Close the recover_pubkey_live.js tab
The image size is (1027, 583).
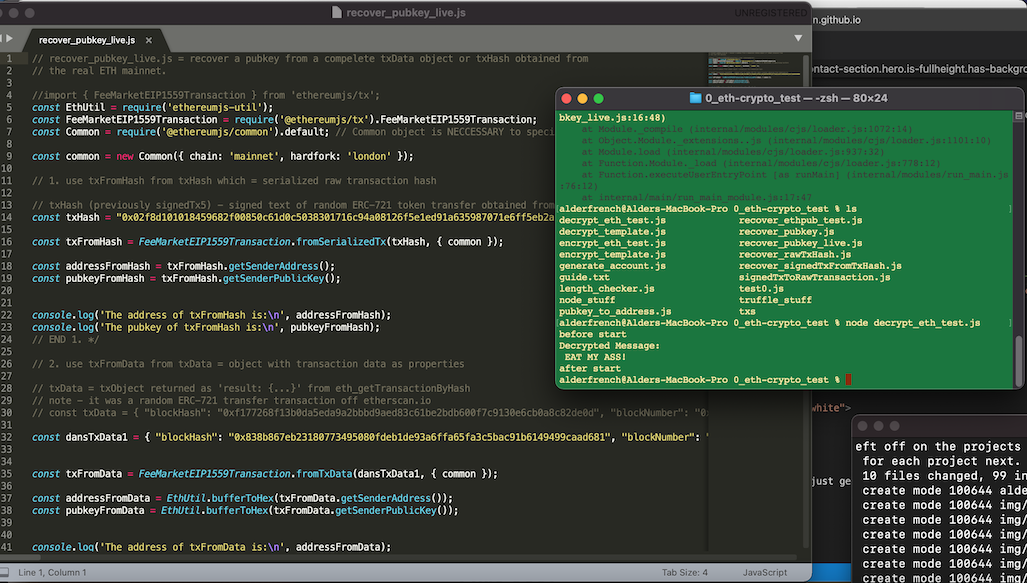[x=149, y=40]
